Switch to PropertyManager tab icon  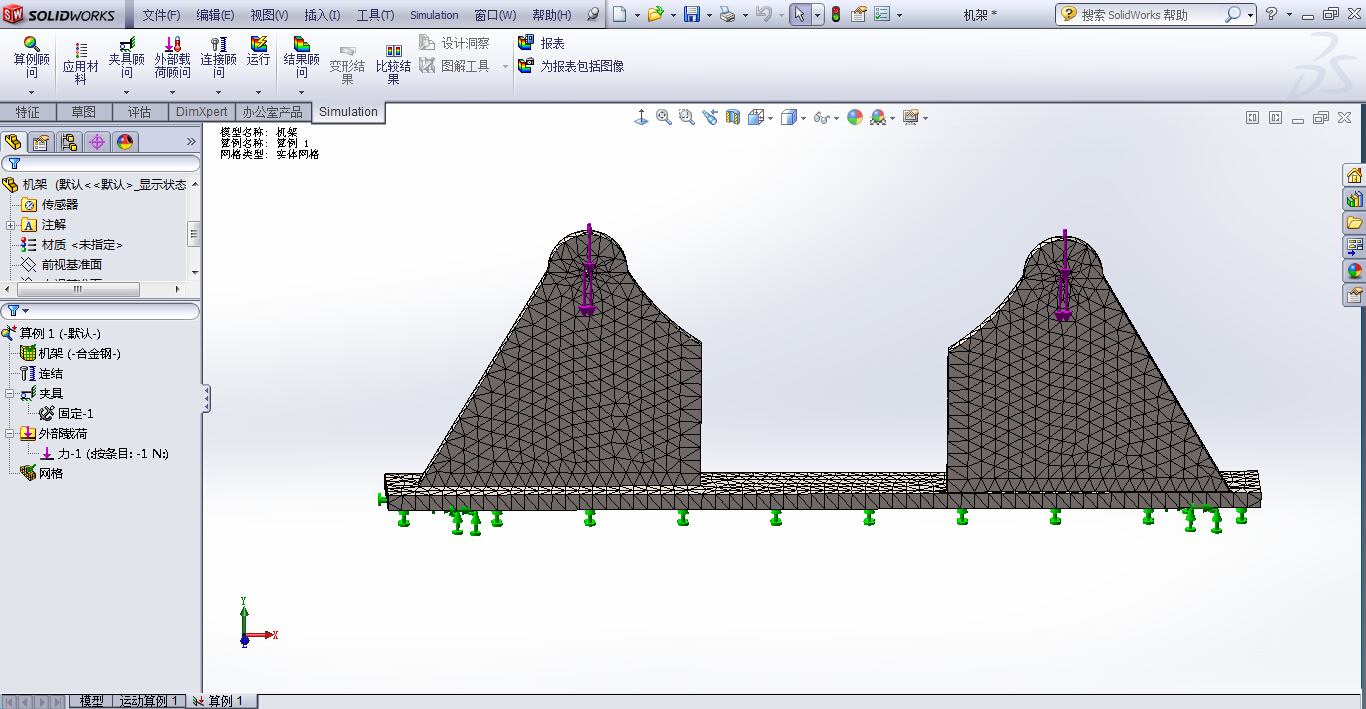coord(41,142)
